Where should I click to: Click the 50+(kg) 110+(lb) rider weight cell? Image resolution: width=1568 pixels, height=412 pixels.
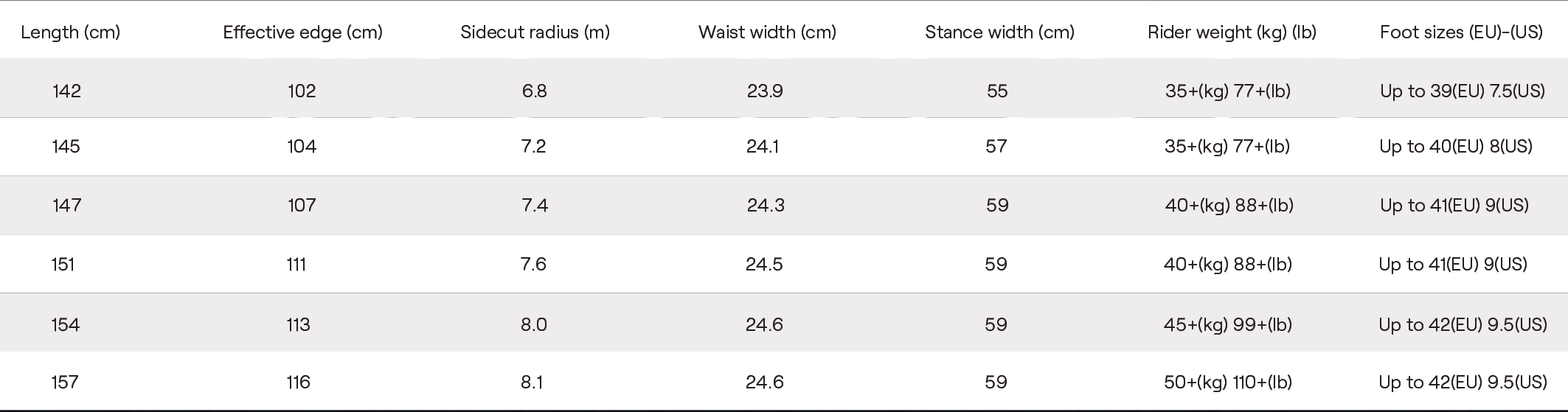1228,382
